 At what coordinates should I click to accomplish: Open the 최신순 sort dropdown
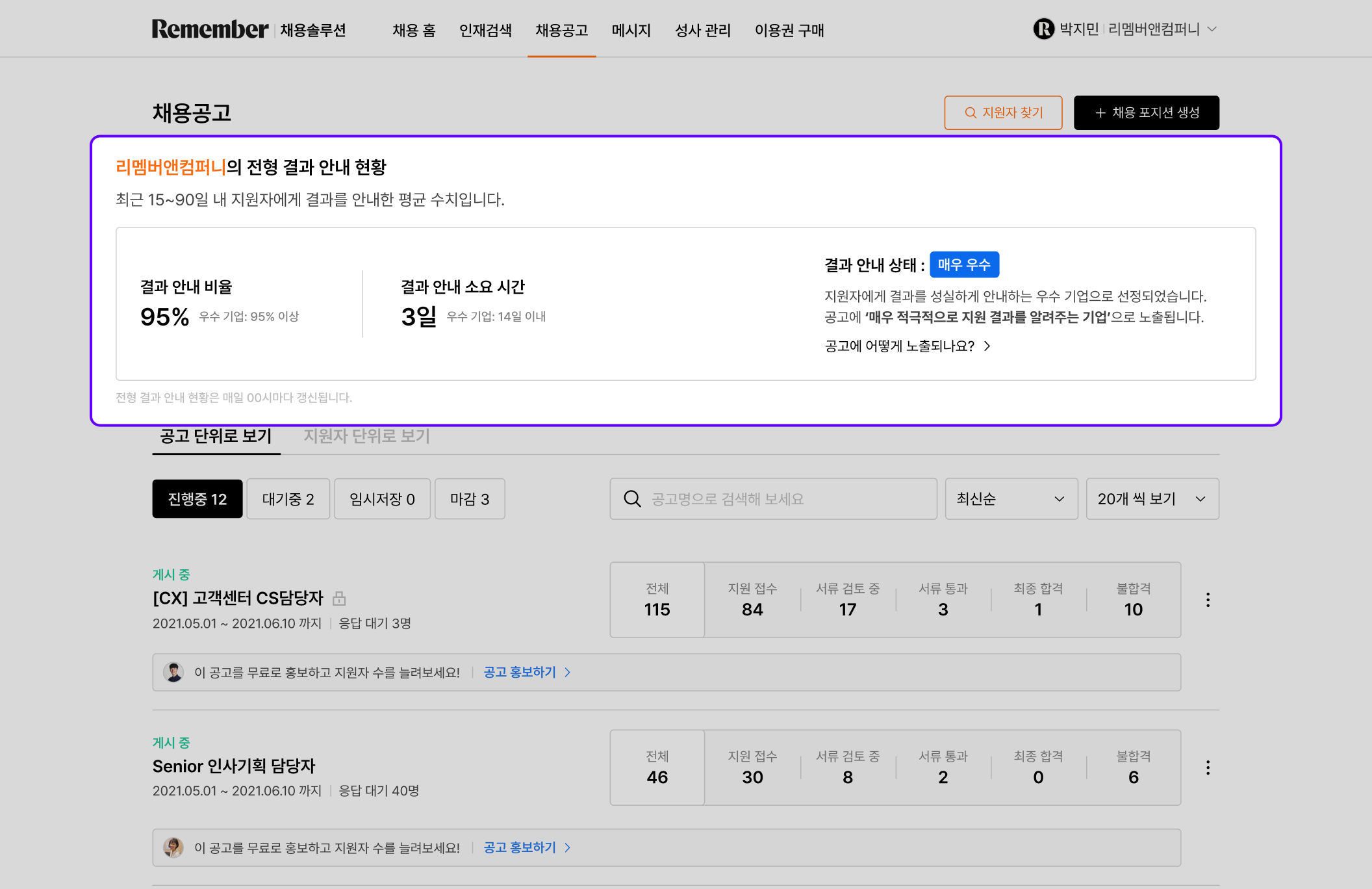(1011, 499)
